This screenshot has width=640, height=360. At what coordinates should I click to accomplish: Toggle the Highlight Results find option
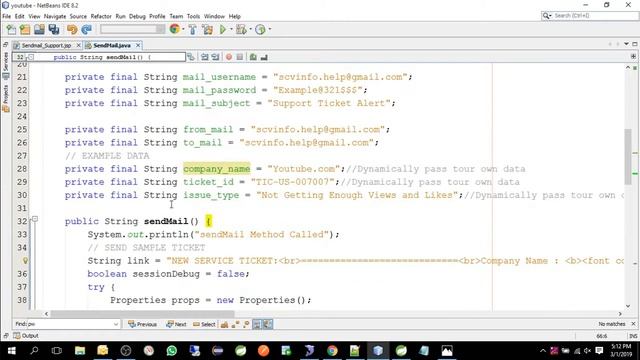pos(257,324)
